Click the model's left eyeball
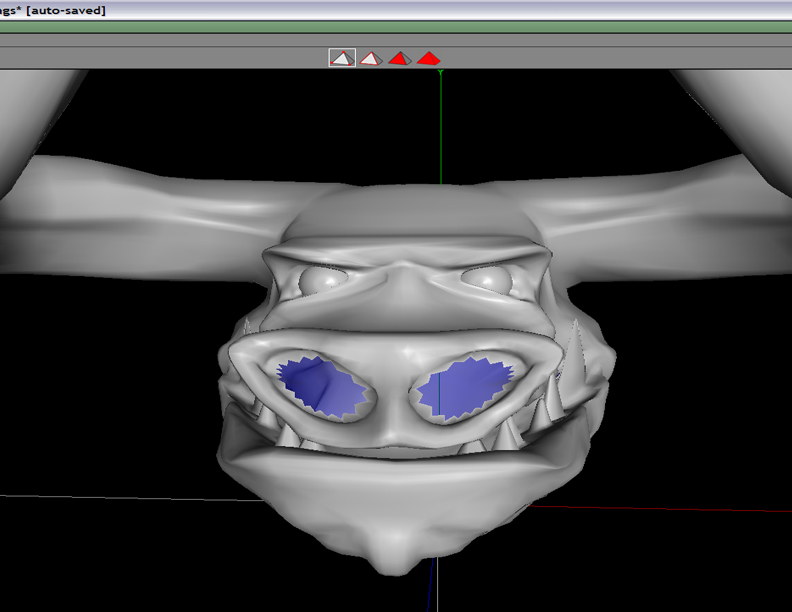792x612 pixels. click(x=323, y=281)
